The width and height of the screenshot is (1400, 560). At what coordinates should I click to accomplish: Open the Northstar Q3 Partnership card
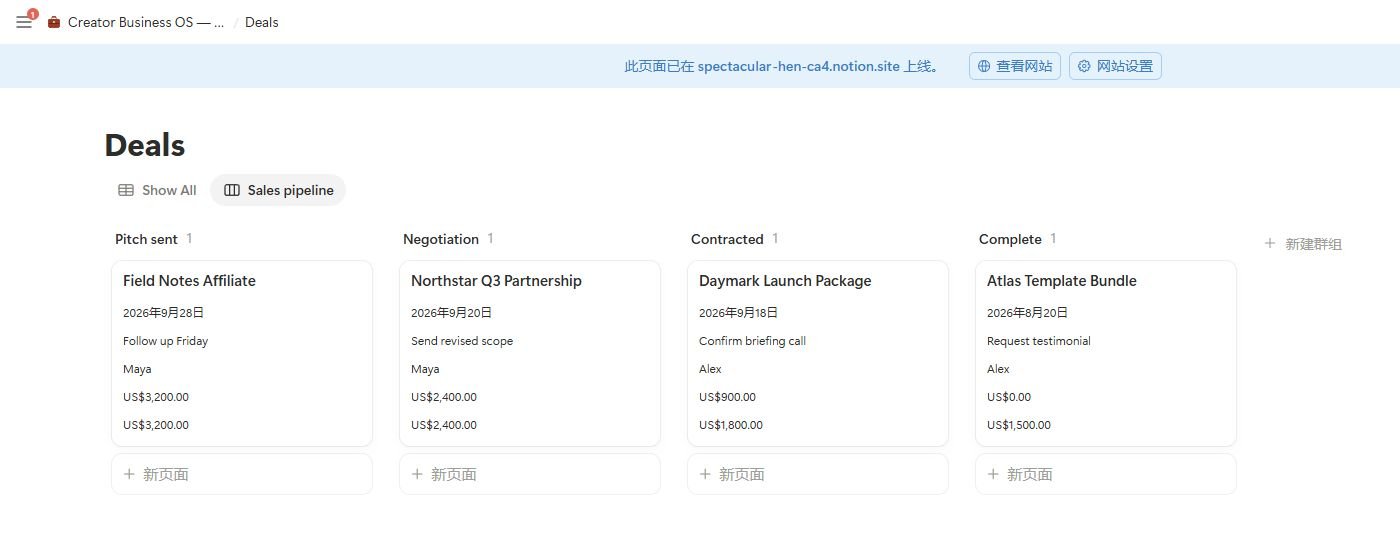click(530, 353)
